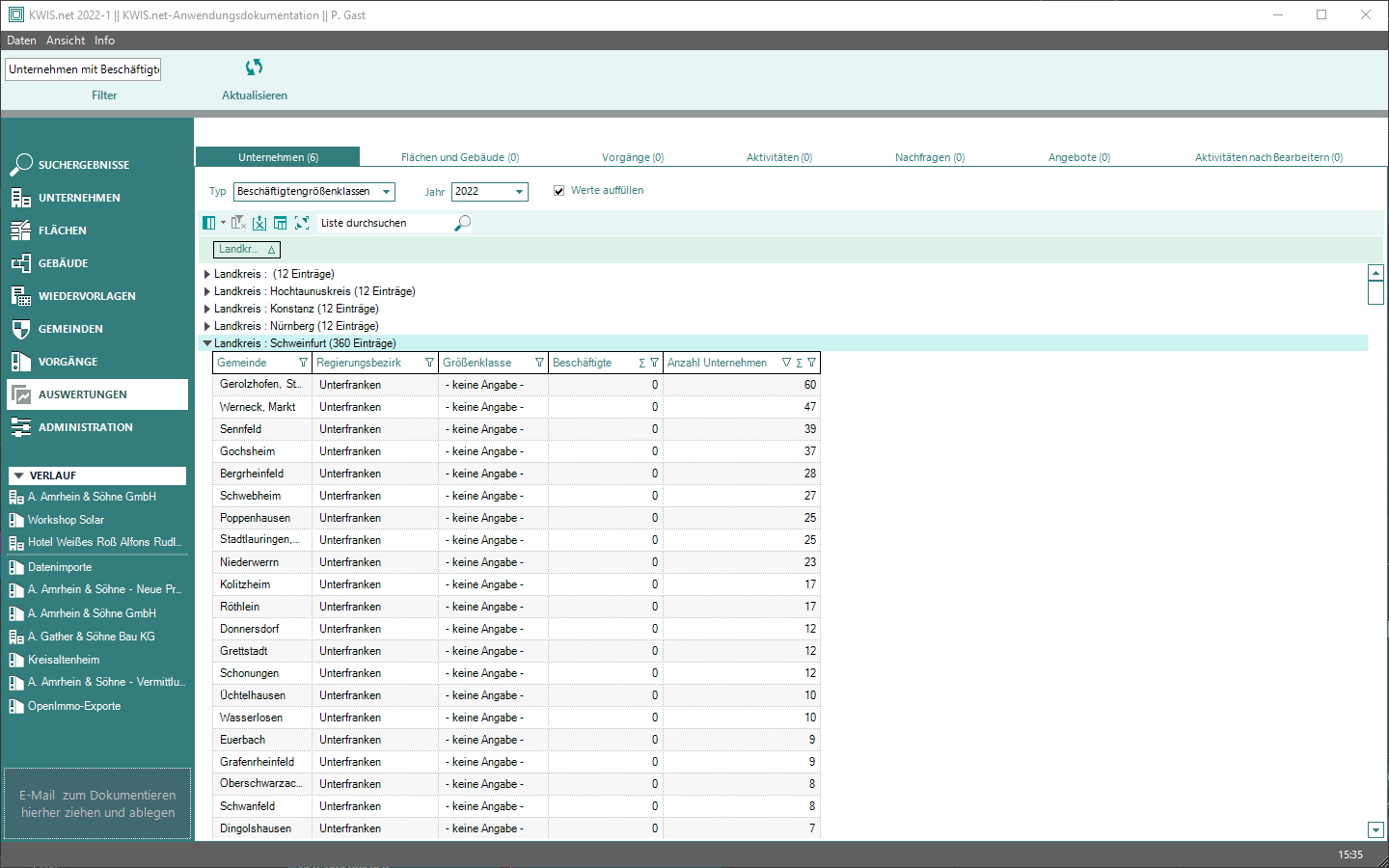Screen dimensions: 1389x868
Task: Click the list scrollbar down arrow
Action: pos(1375,830)
